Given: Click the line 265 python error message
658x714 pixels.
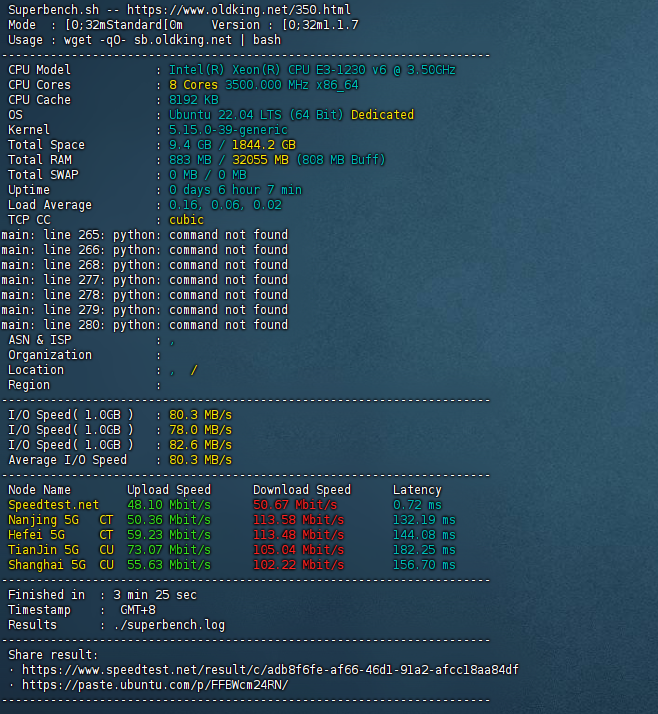Looking at the screenshot, I should [144, 235].
